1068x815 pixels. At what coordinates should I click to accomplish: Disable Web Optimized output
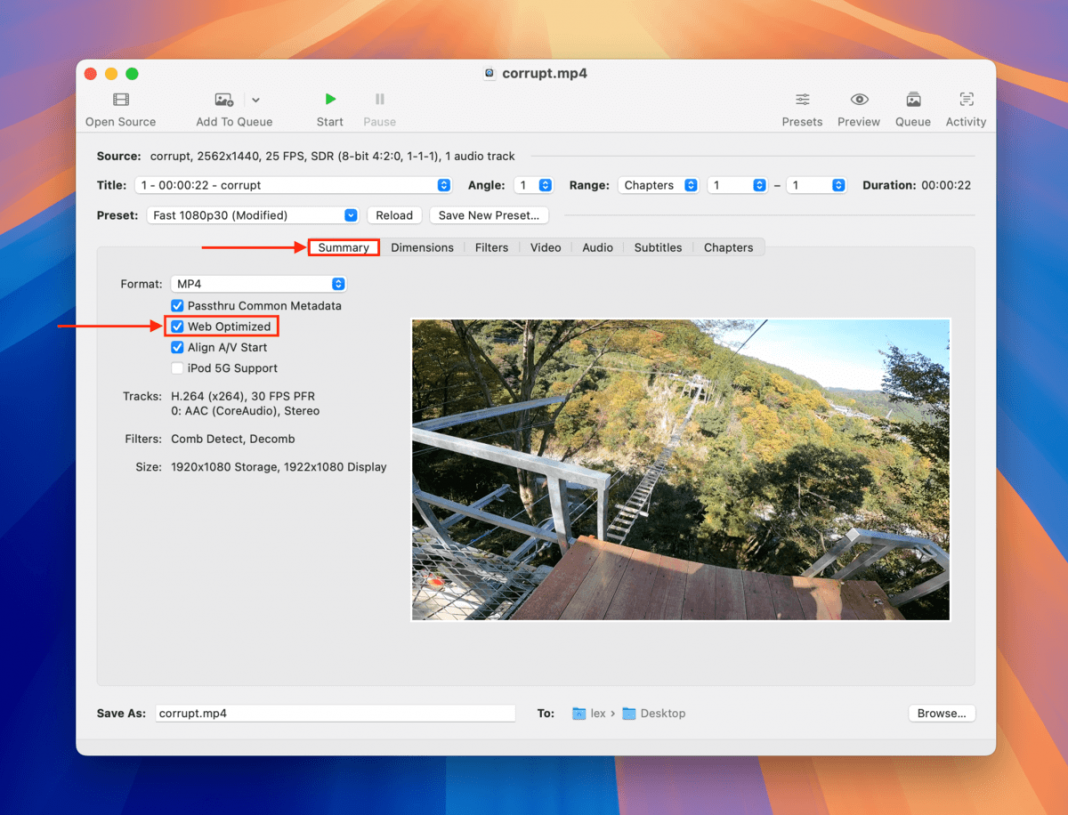coord(177,326)
